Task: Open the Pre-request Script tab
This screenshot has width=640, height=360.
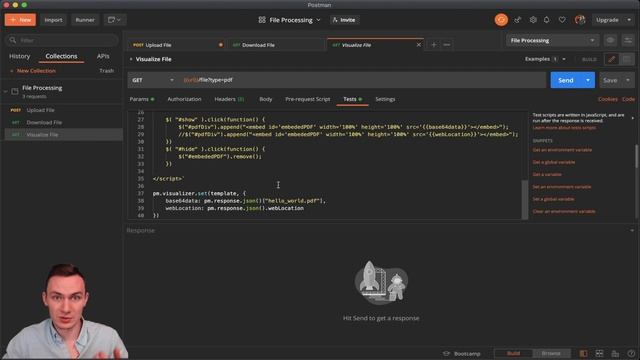Action: tap(307, 99)
